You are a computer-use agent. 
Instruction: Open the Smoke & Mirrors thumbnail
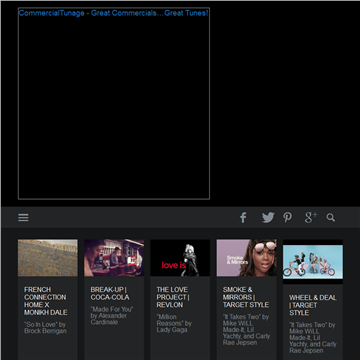(x=246, y=258)
